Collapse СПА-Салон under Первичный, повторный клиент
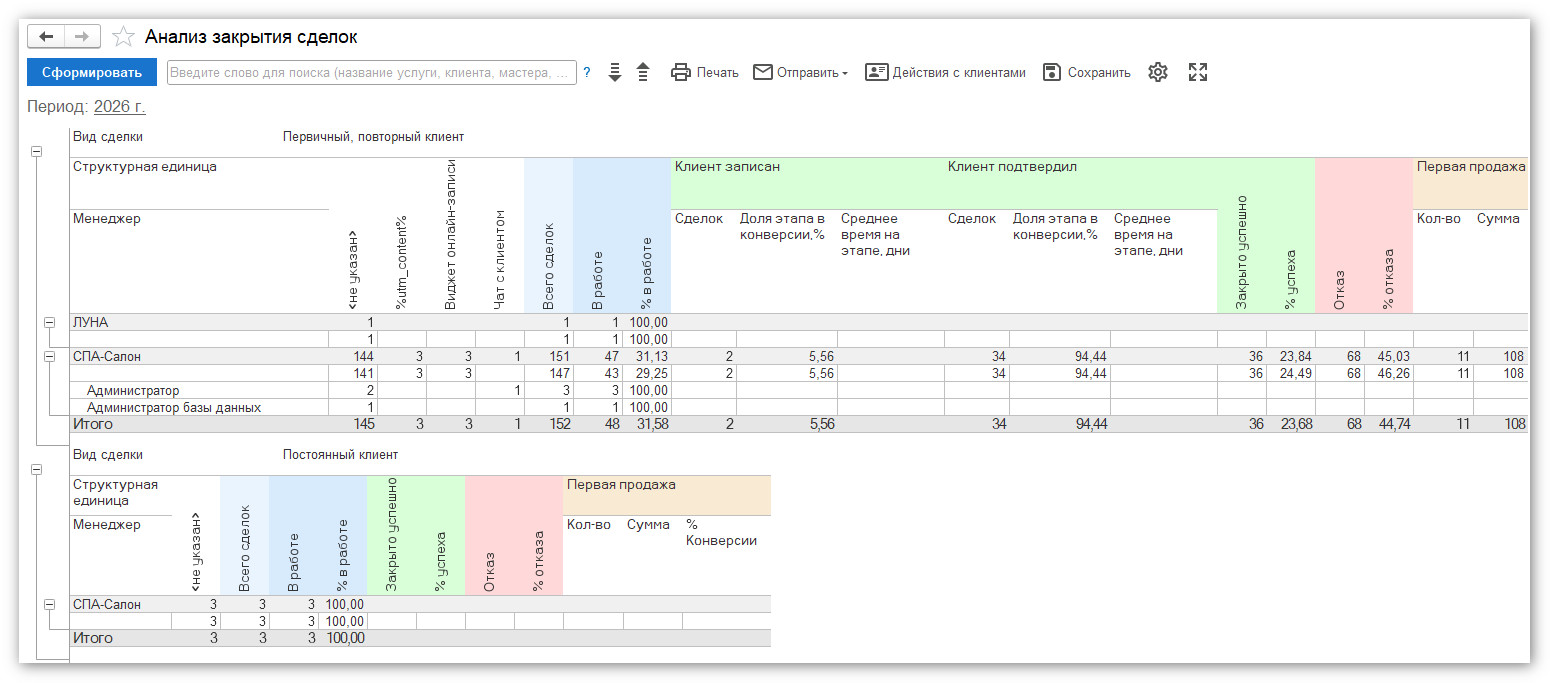The height and width of the screenshot is (683, 1550). click(x=49, y=356)
